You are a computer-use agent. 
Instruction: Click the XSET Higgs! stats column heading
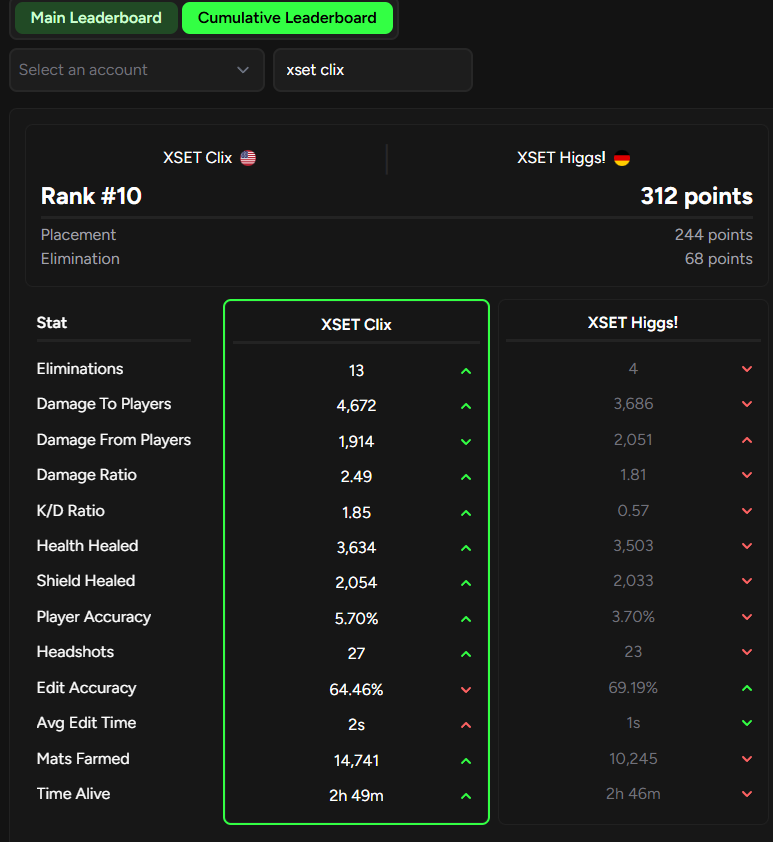click(x=633, y=323)
